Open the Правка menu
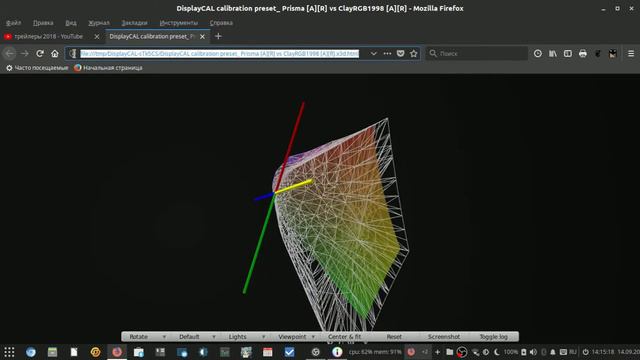The height and width of the screenshot is (360, 640). click(43, 23)
